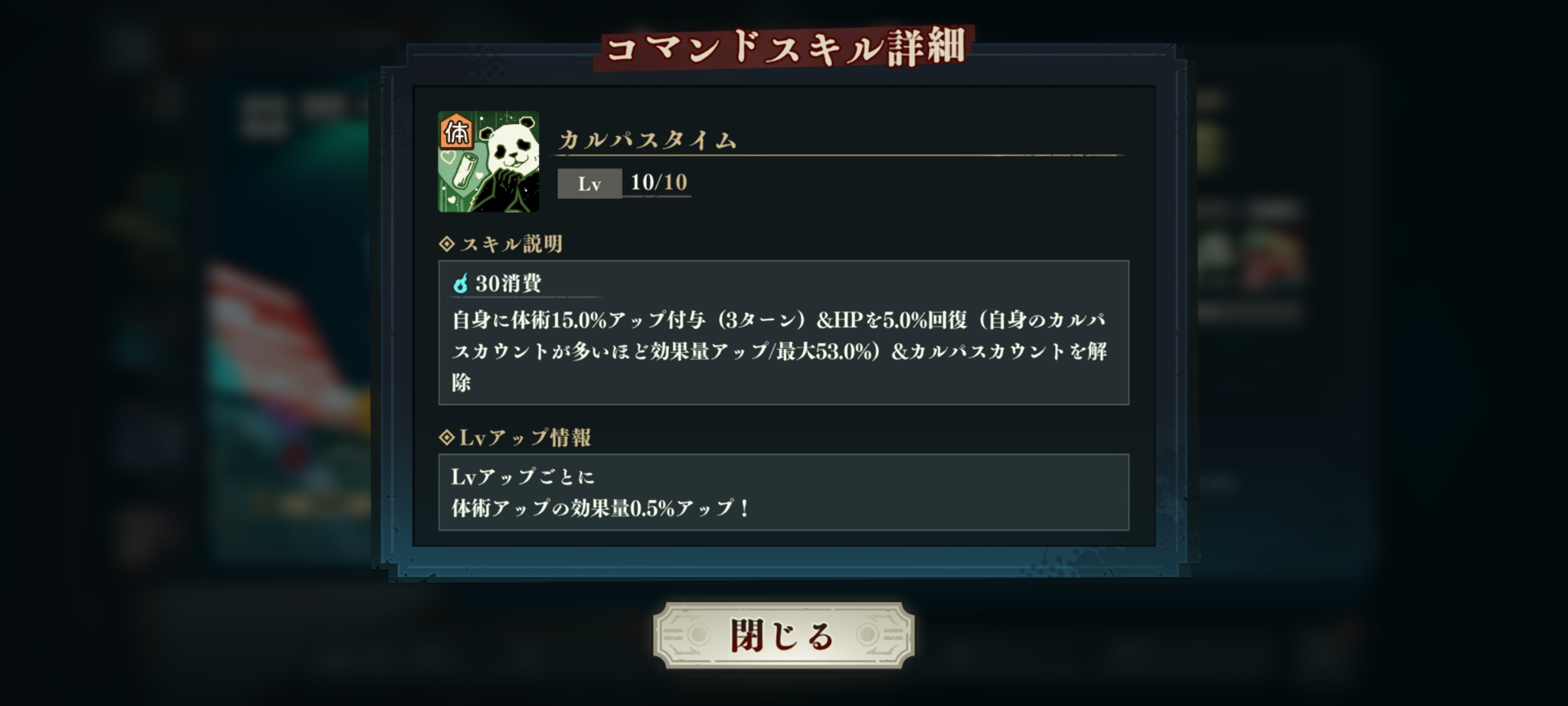Click the Lvアップ情報 section heading
This screenshot has height=706, width=1568.
click(x=525, y=437)
